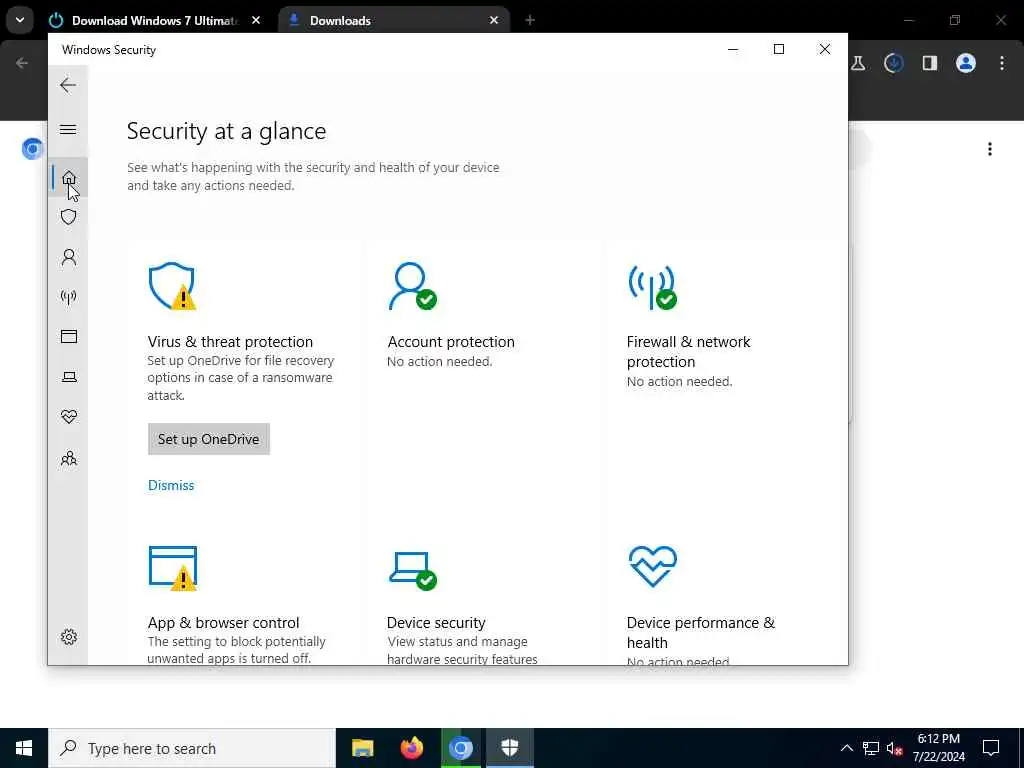The height and width of the screenshot is (768, 1024).
Task: Click the back arrow in Windows Security
Action: coord(68,85)
